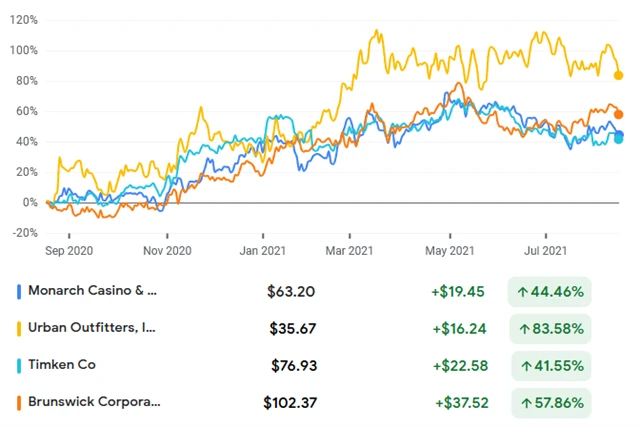Screen dimensions: 640x425
Task: Select the Brunswick Corporation stock name
Action: [x=94, y=403]
